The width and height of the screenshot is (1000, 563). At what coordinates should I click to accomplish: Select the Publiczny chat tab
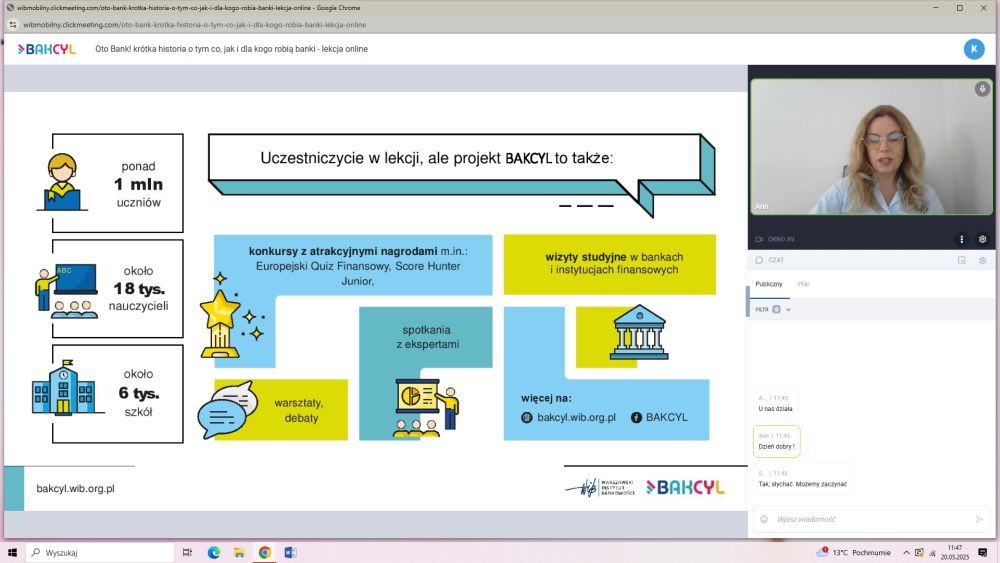tap(768, 284)
